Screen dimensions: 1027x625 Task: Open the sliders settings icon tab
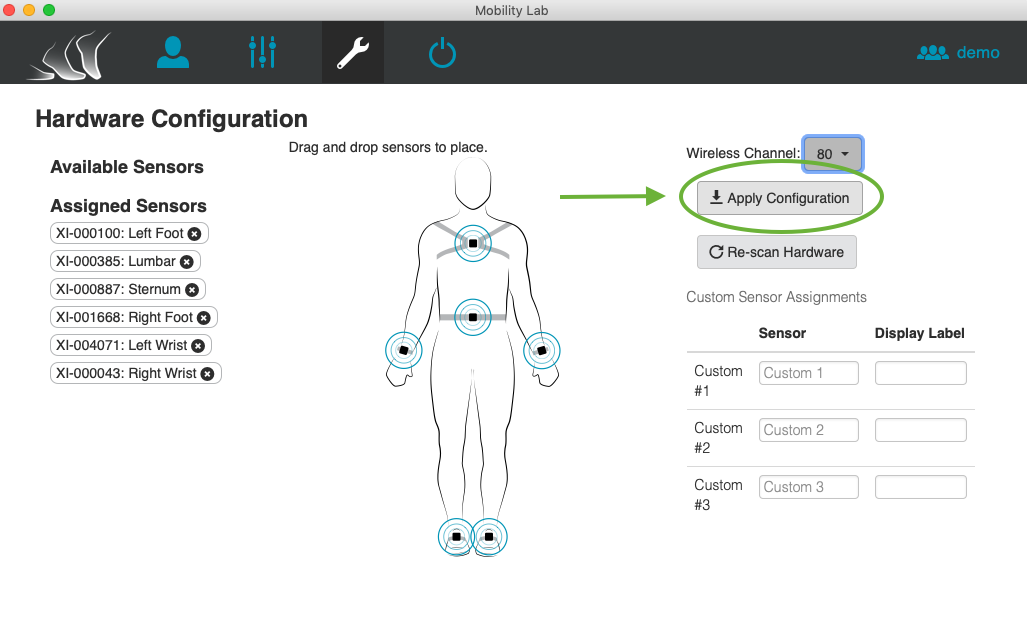point(263,52)
